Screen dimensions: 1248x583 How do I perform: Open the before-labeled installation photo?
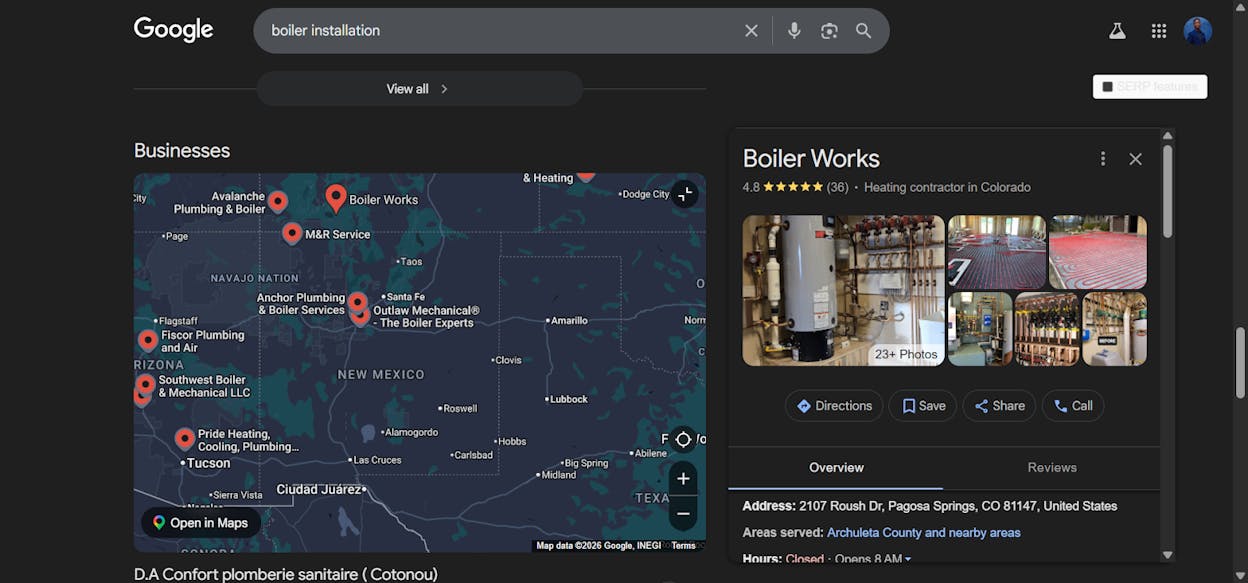(1115, 329)
